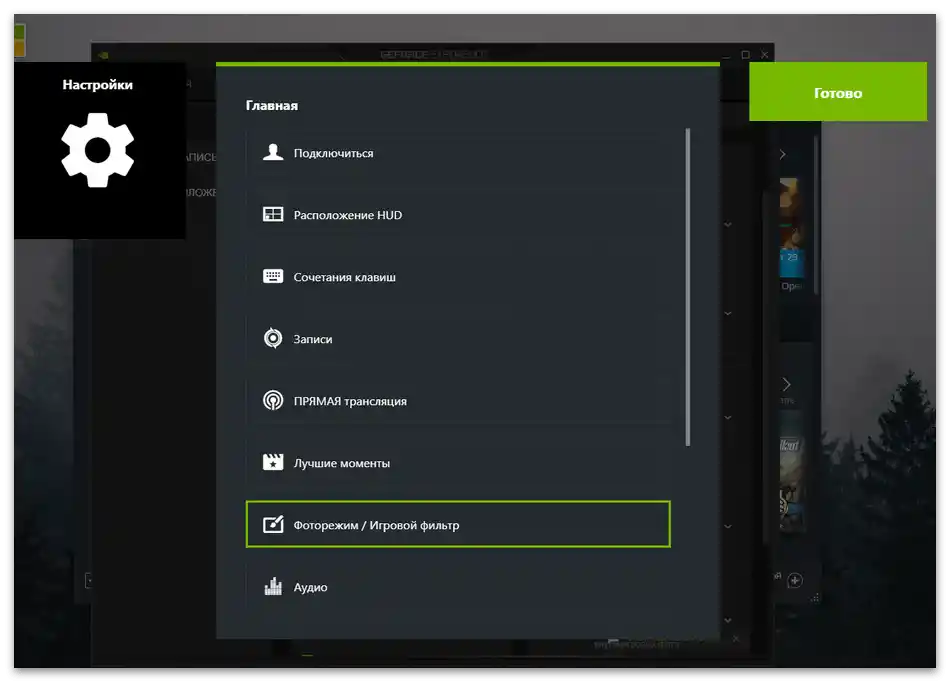Click the Fallout game thumbnail in background window
Image resolution: width=950 pixels, height=682 pixels.
[791, 471]
